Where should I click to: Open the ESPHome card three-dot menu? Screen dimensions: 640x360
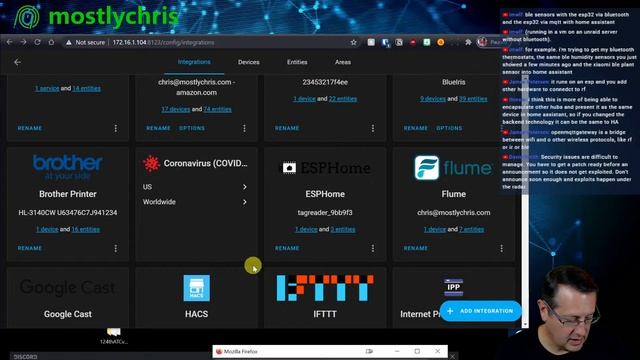coord(373,248)
